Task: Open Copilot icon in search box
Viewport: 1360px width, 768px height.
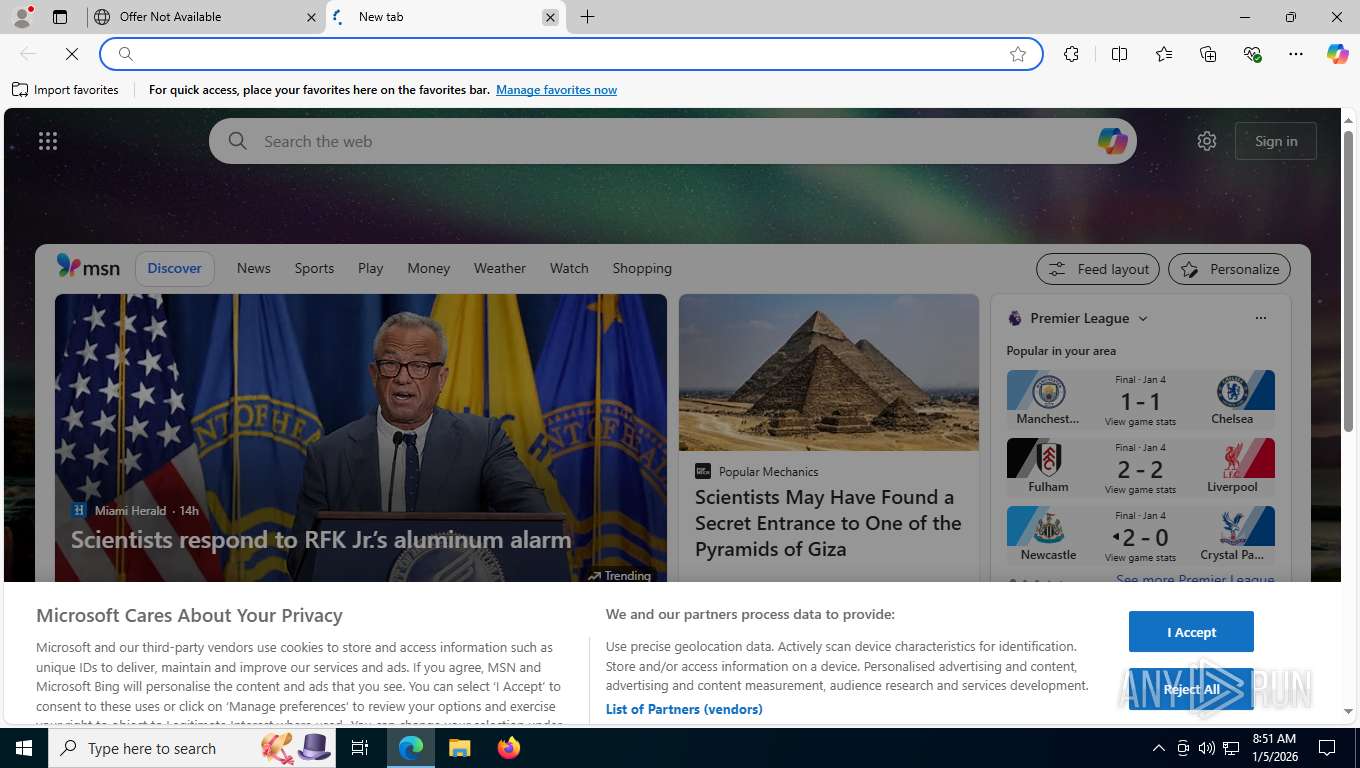Action: 1112,141
